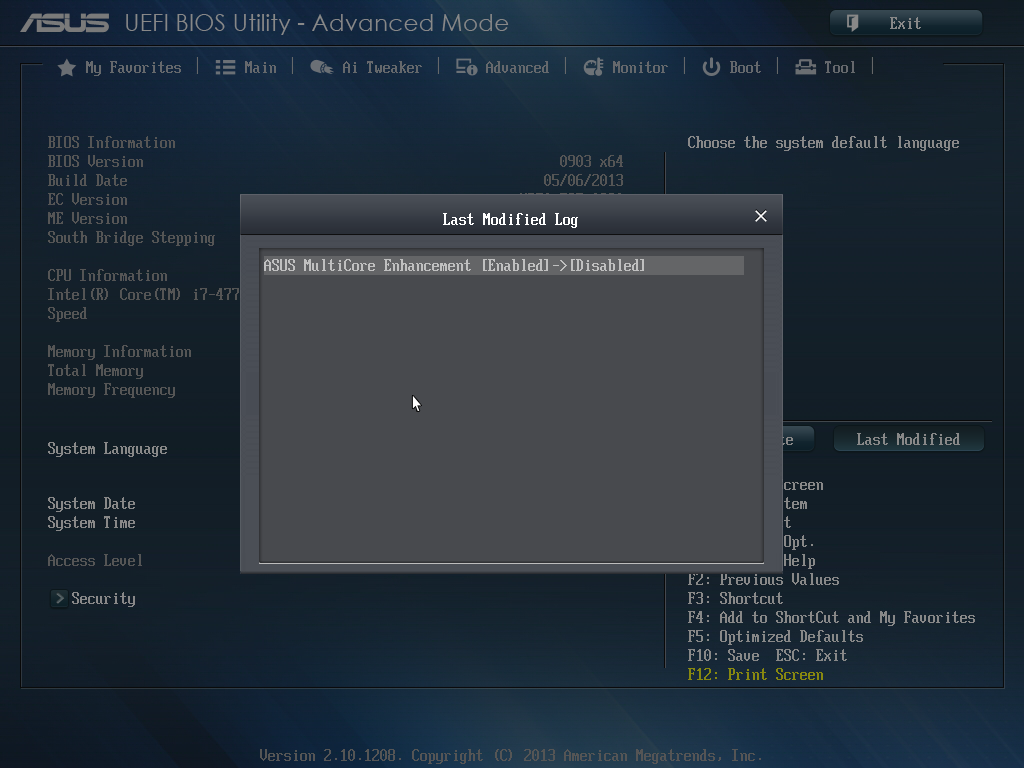Click the Access Level label
Viewport: 1024px width, 768px height.
(x=95, y=561)
